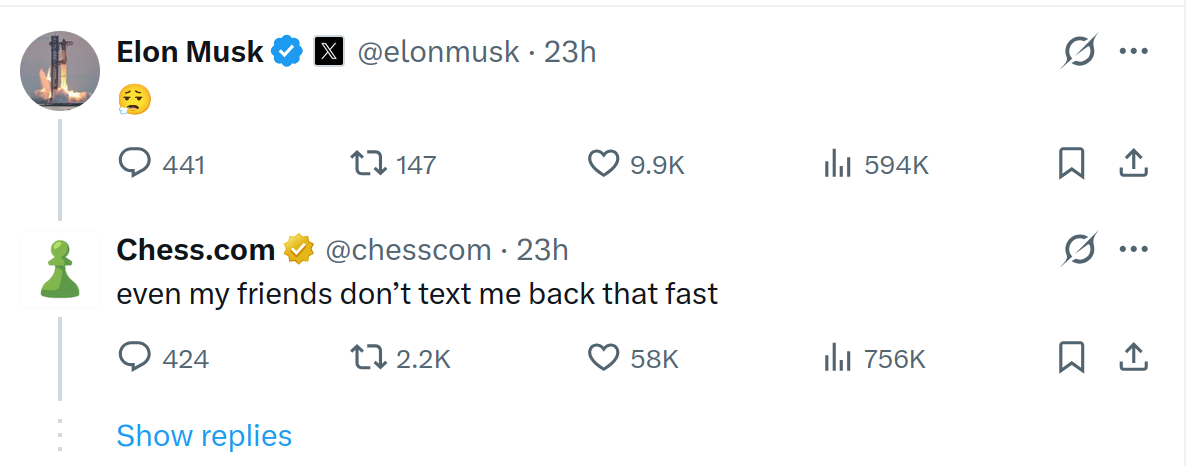Share Elon Musk's tweet
1197x466 pixels.
pos(1134,163)
